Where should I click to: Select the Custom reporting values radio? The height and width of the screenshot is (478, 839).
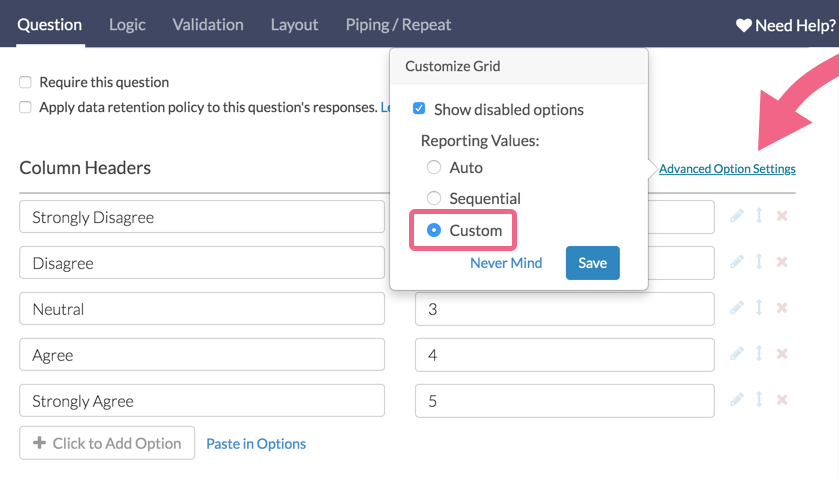(x=434, y=230)
